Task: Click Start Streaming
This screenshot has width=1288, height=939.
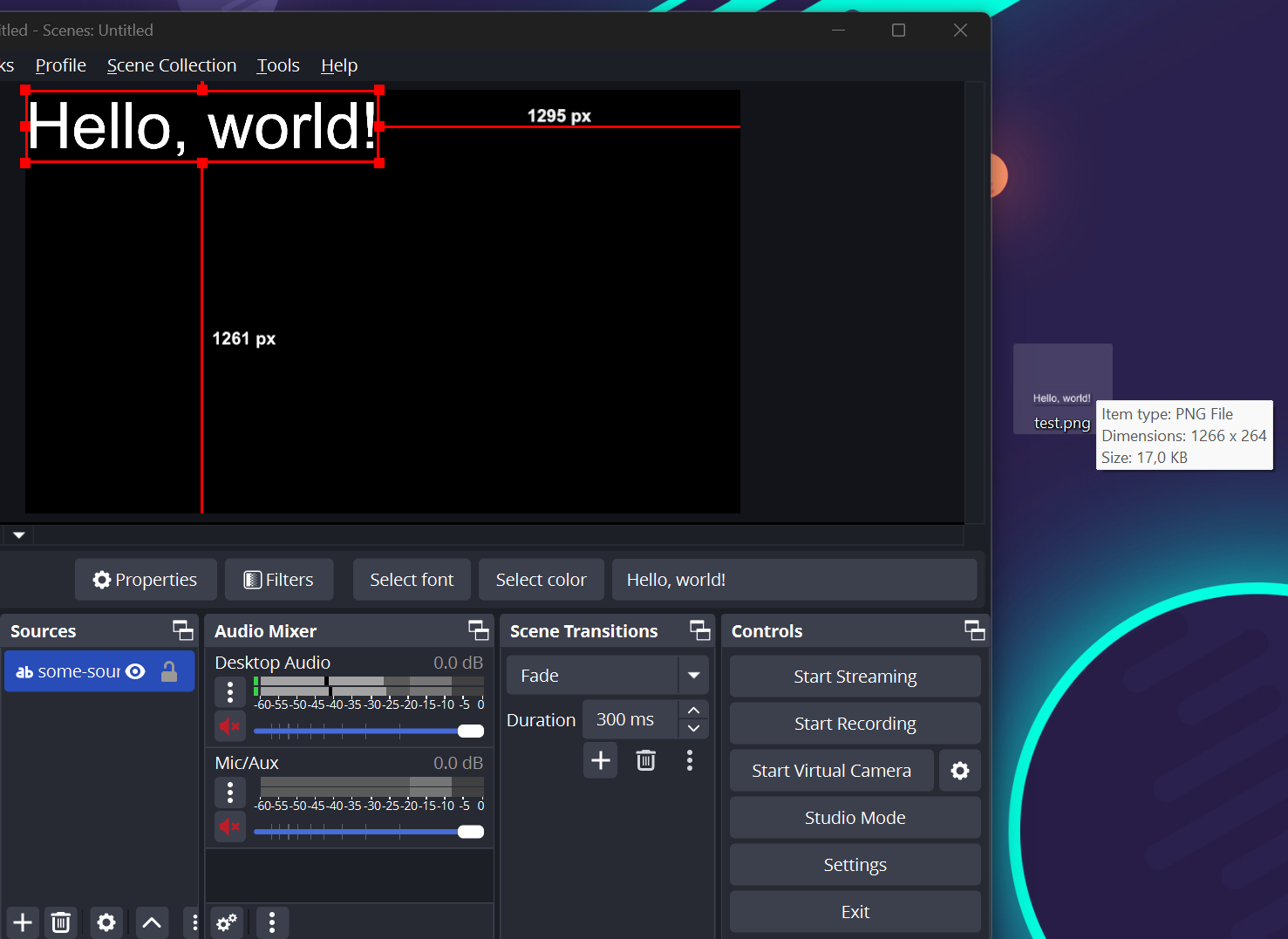Action: coord(855,677)
